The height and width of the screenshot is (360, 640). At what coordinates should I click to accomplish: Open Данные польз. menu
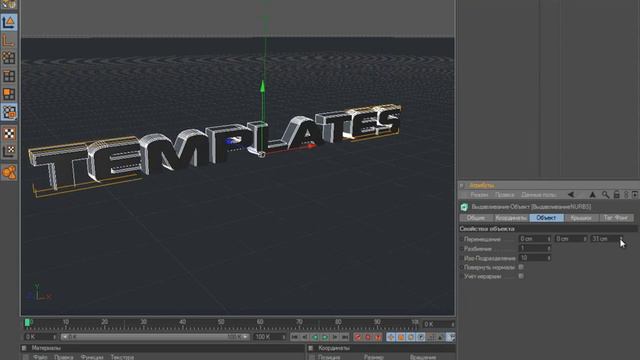pyautogui.click(x=539, y=195)
